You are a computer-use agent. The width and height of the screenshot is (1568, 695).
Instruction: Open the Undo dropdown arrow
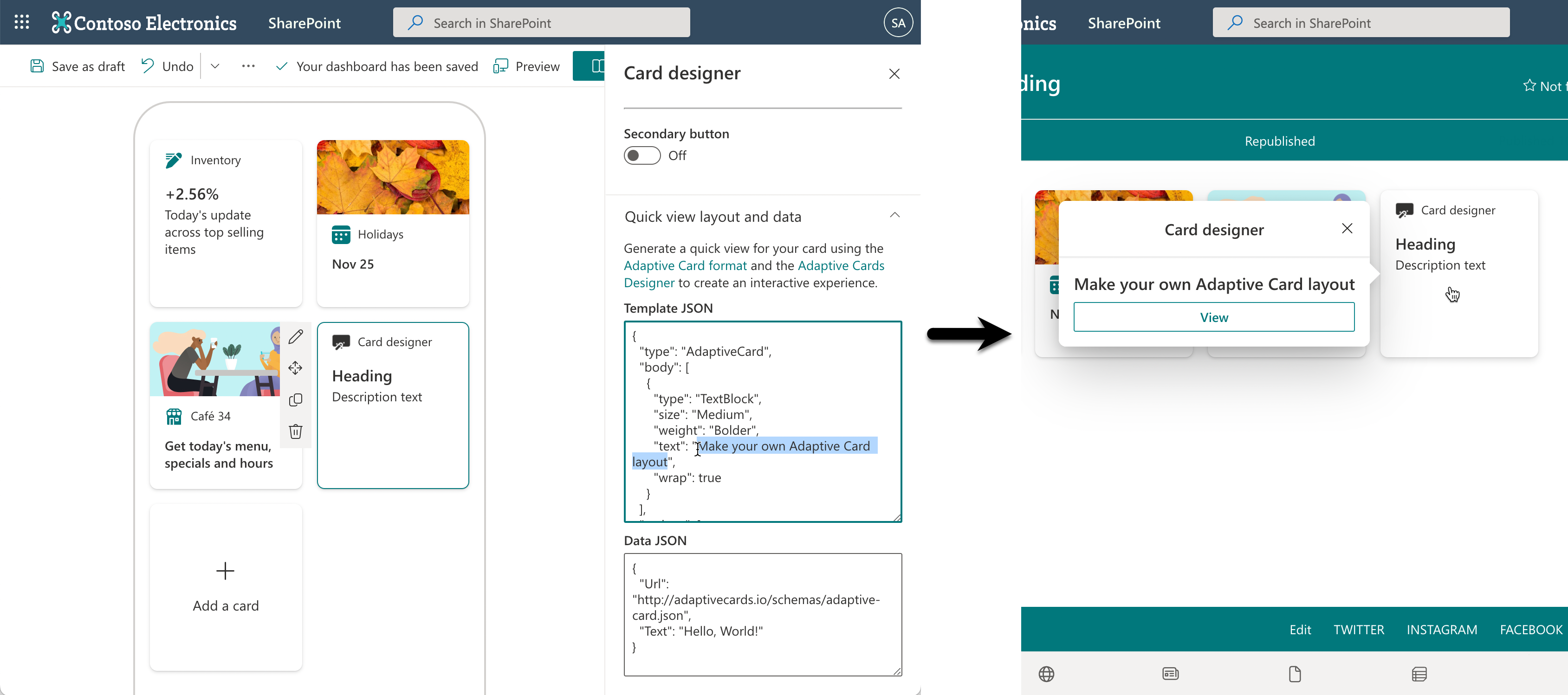tap(214, 66)
